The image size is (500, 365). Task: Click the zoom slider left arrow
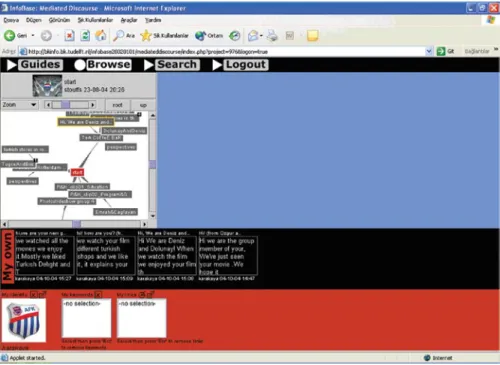tap(48, 105)
